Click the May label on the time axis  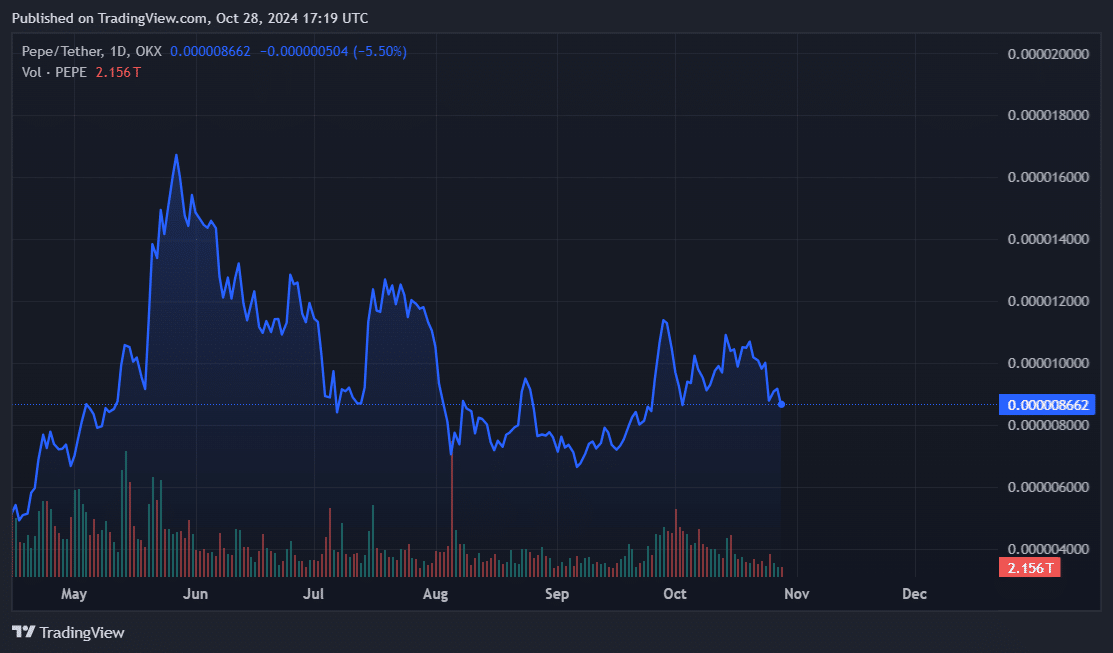tap(74, 593)
